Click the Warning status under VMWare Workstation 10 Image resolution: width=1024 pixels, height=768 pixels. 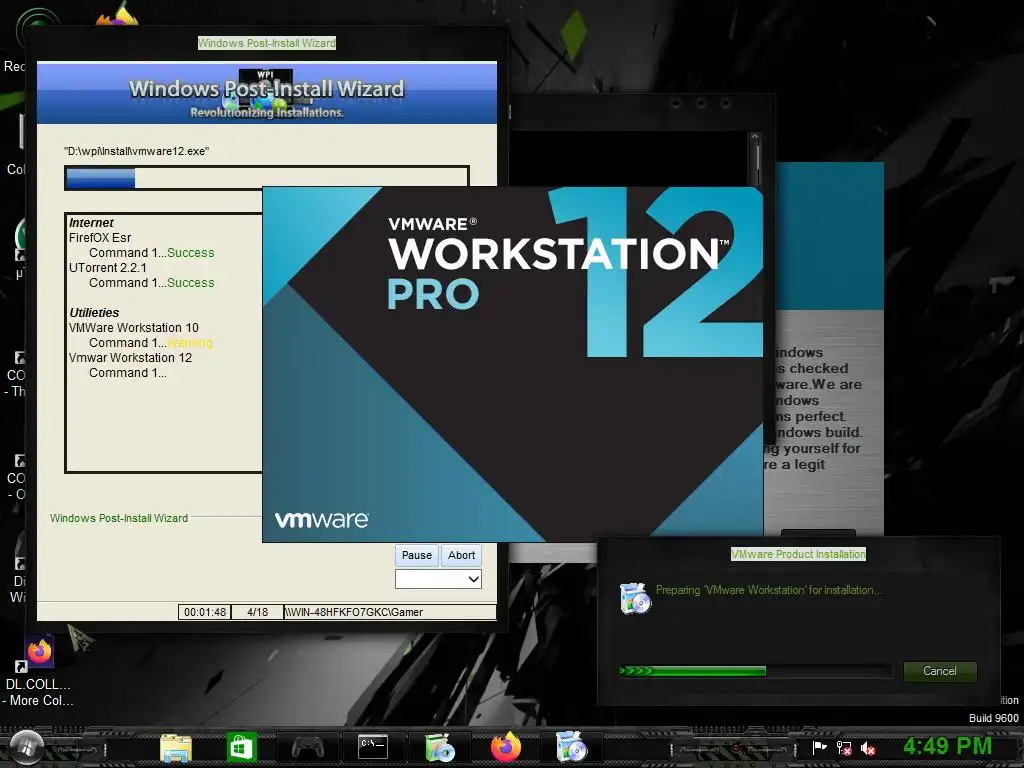point(190,343)
